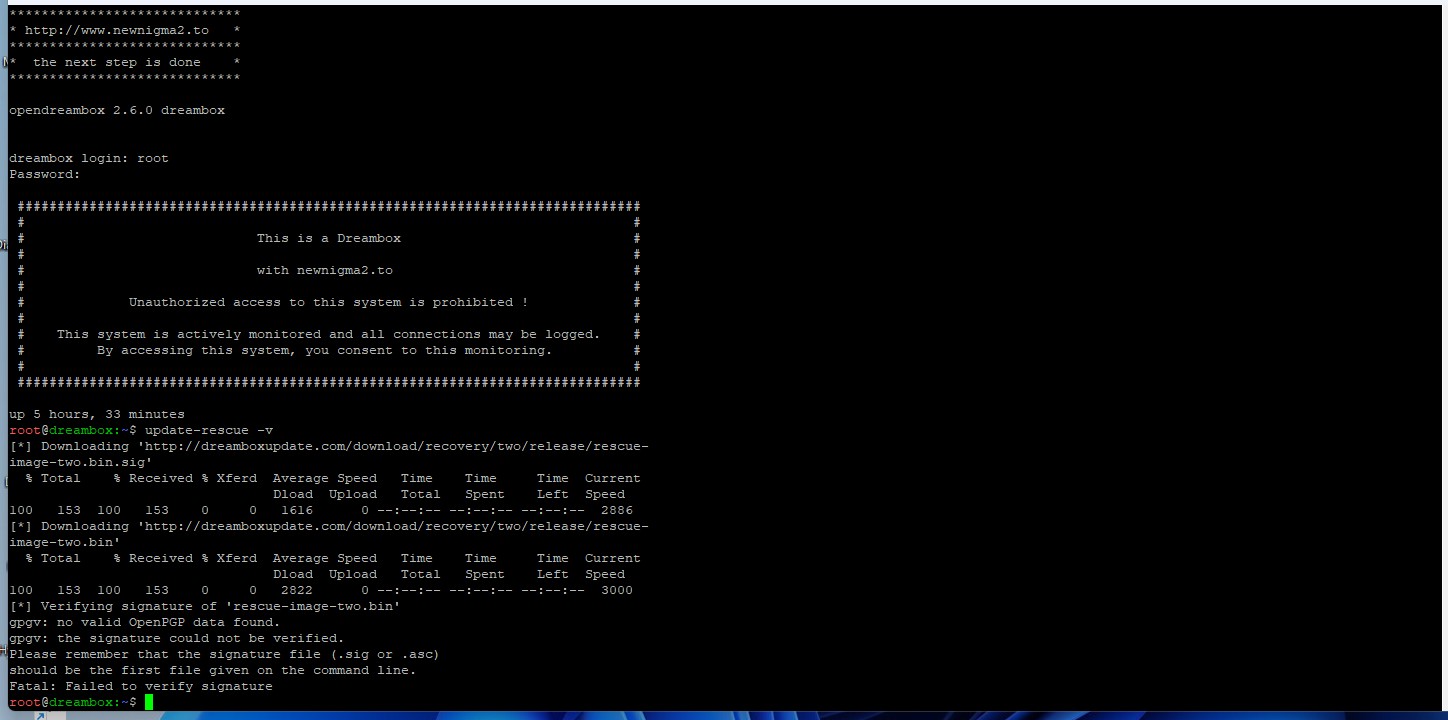Click the 'Password:' prompt line

[x=45, y=174]
